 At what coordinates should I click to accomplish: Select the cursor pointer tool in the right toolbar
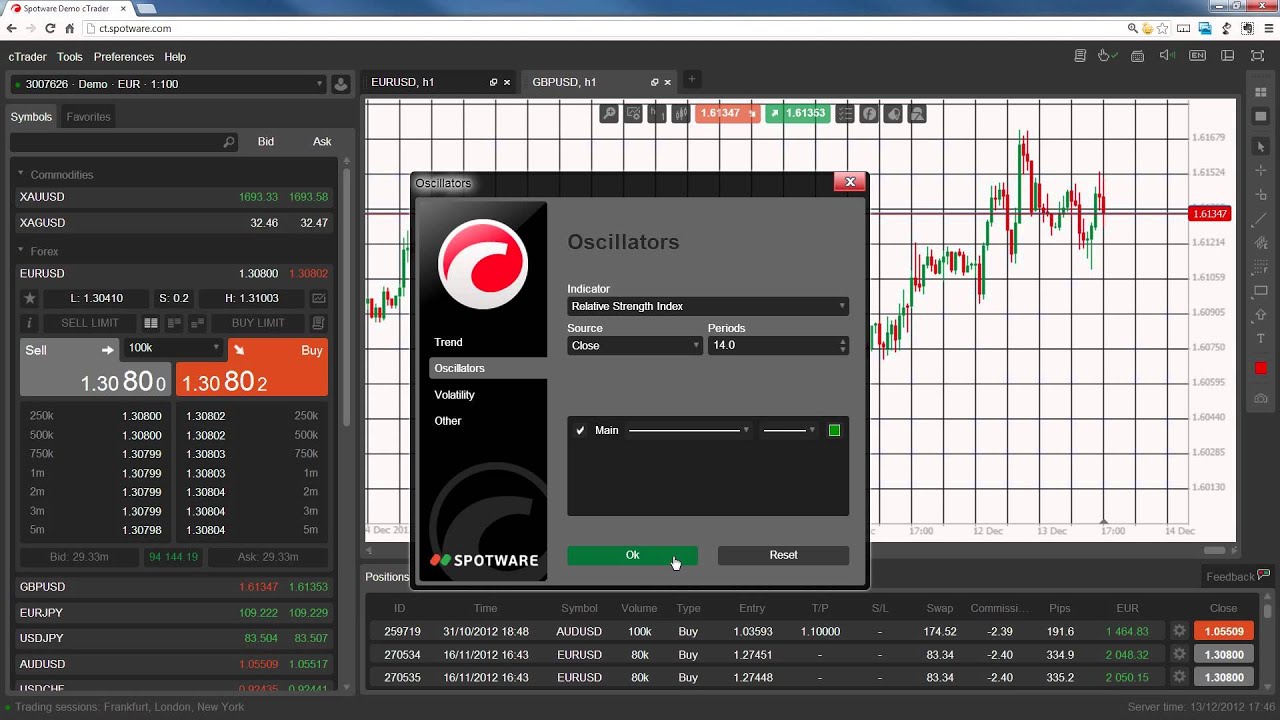(x=1260, y=147)
